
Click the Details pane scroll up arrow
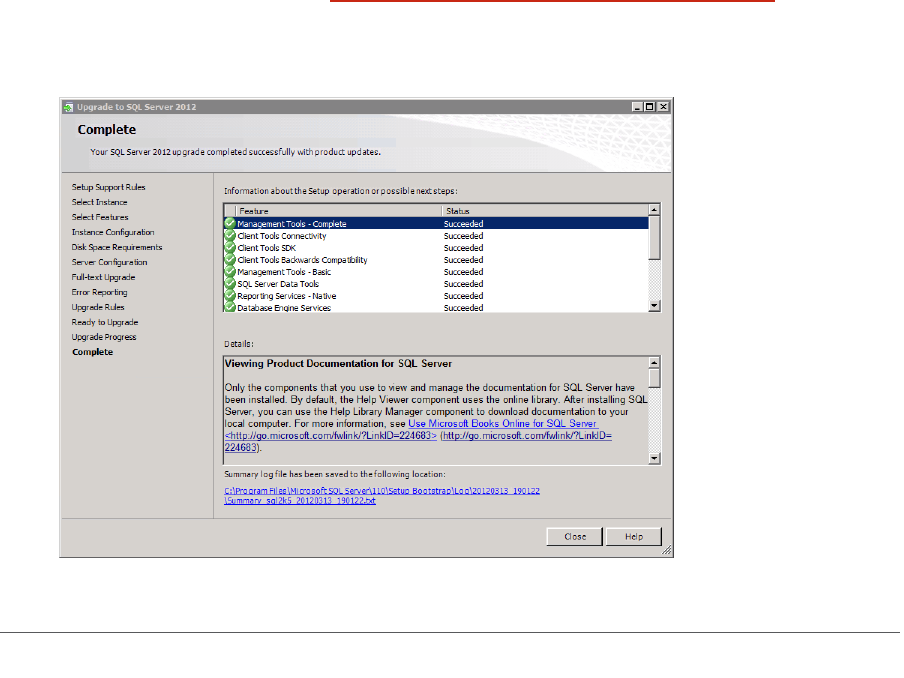click(x=654, y=363)
